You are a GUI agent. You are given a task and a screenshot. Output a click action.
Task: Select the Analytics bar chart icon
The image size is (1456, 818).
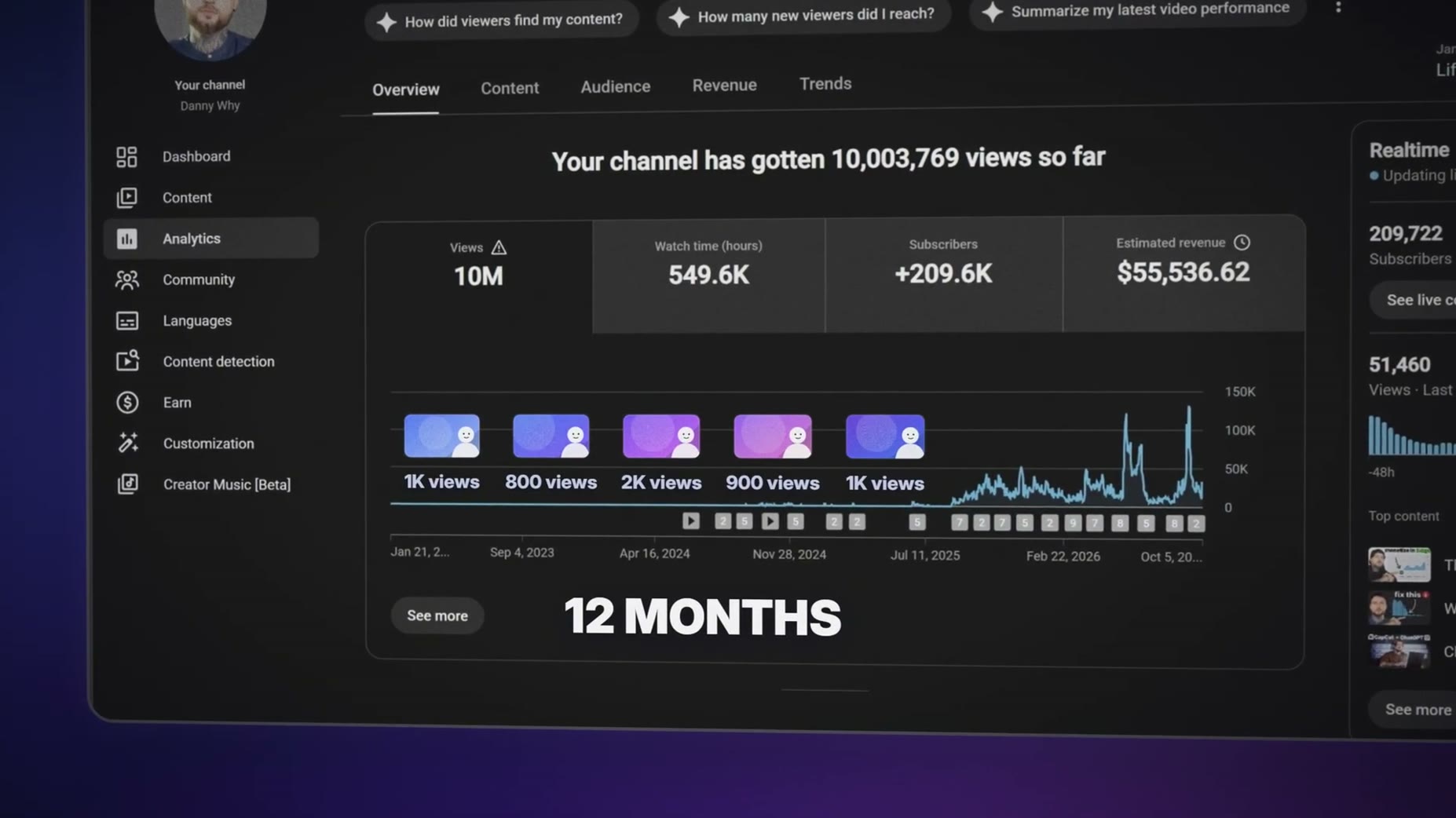(x=126, y=239)
